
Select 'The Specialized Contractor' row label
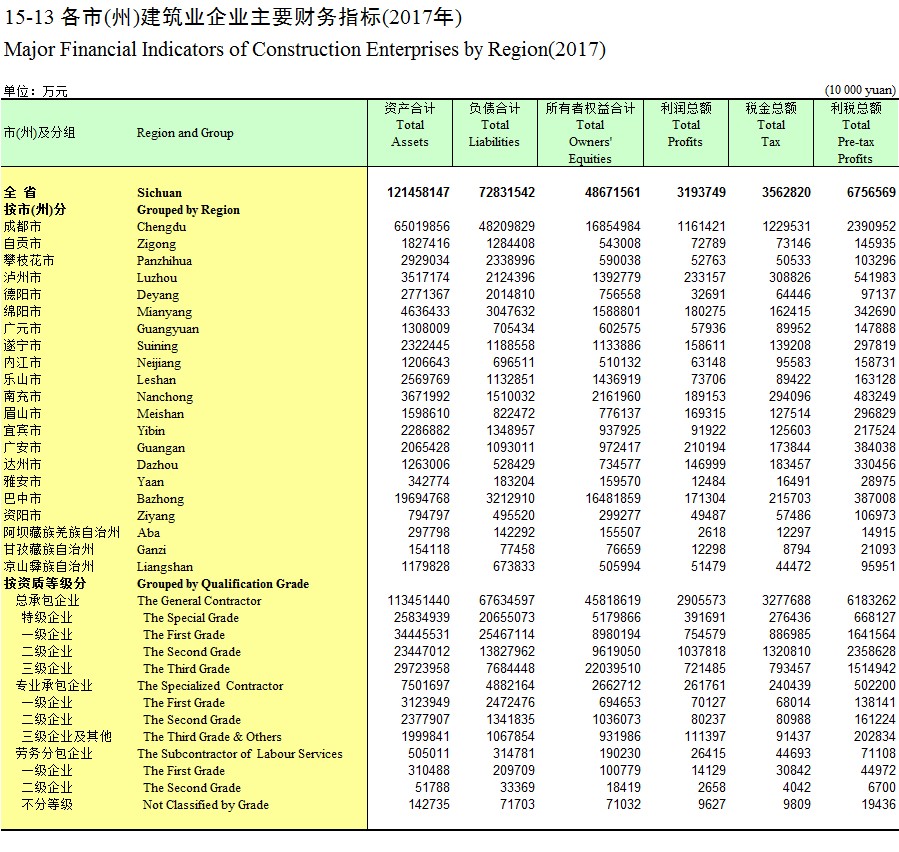click(x=210, y=686)
